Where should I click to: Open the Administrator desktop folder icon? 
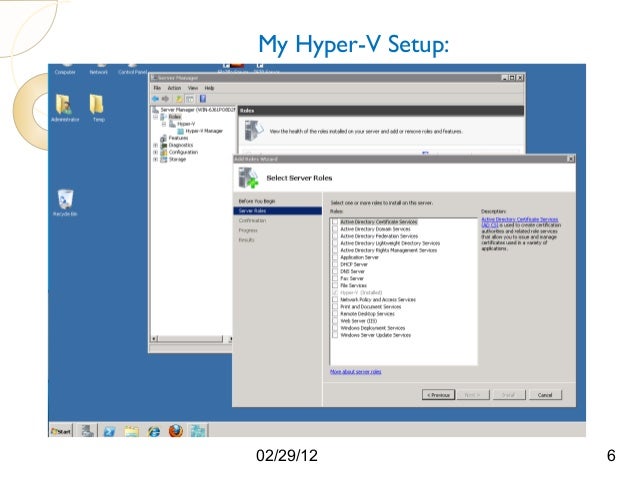pos(65,108)
